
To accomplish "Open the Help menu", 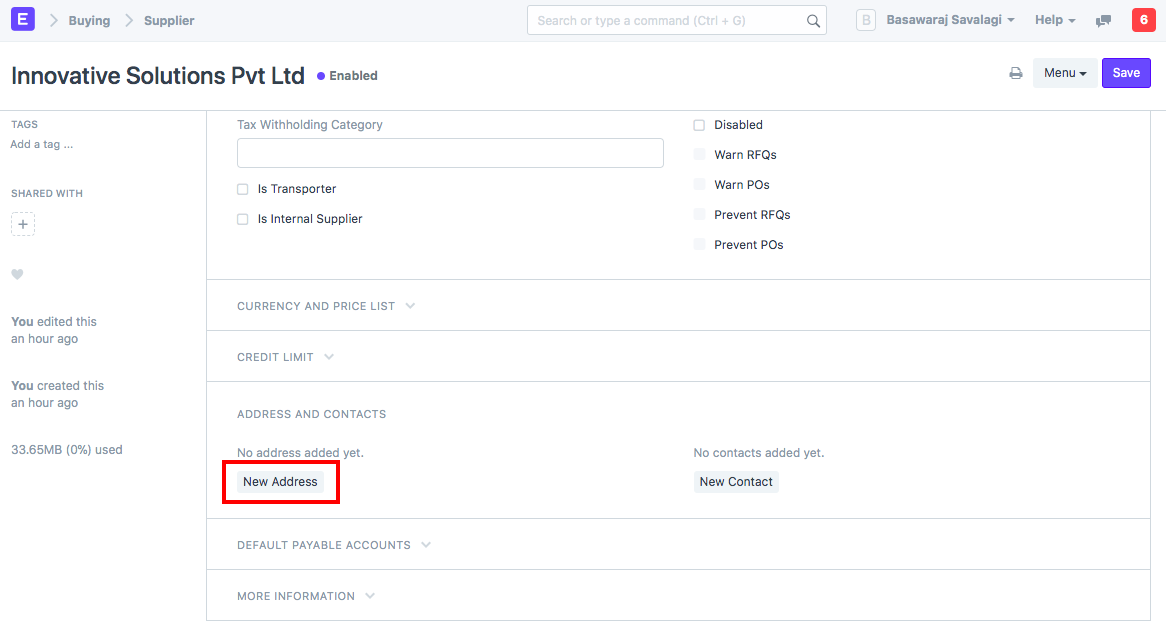I will click(1055, 20).
